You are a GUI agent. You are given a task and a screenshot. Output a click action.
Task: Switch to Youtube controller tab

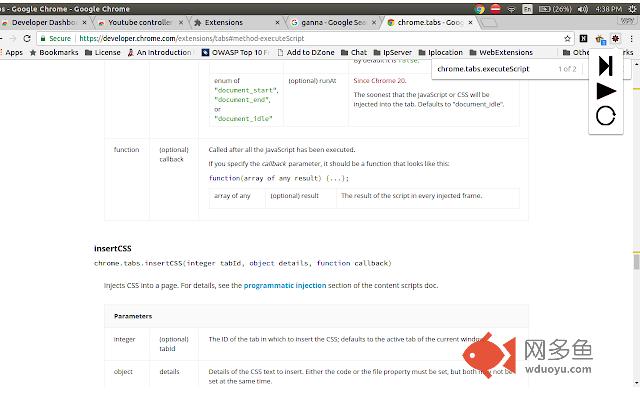[139, 22]
